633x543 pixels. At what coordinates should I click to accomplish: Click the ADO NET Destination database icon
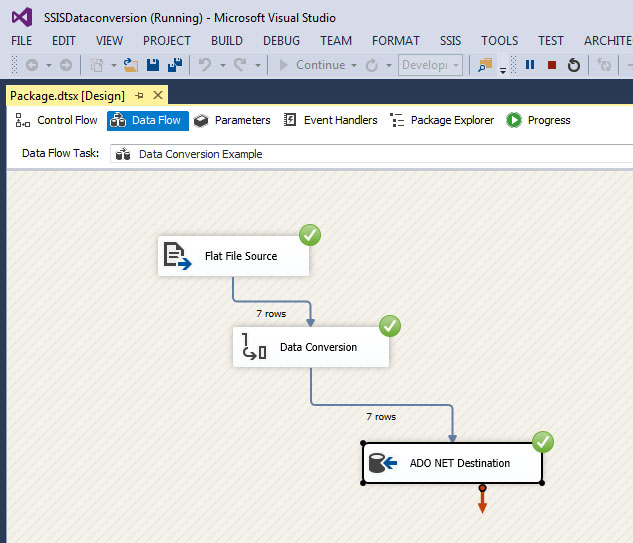[x=383, y=463]
